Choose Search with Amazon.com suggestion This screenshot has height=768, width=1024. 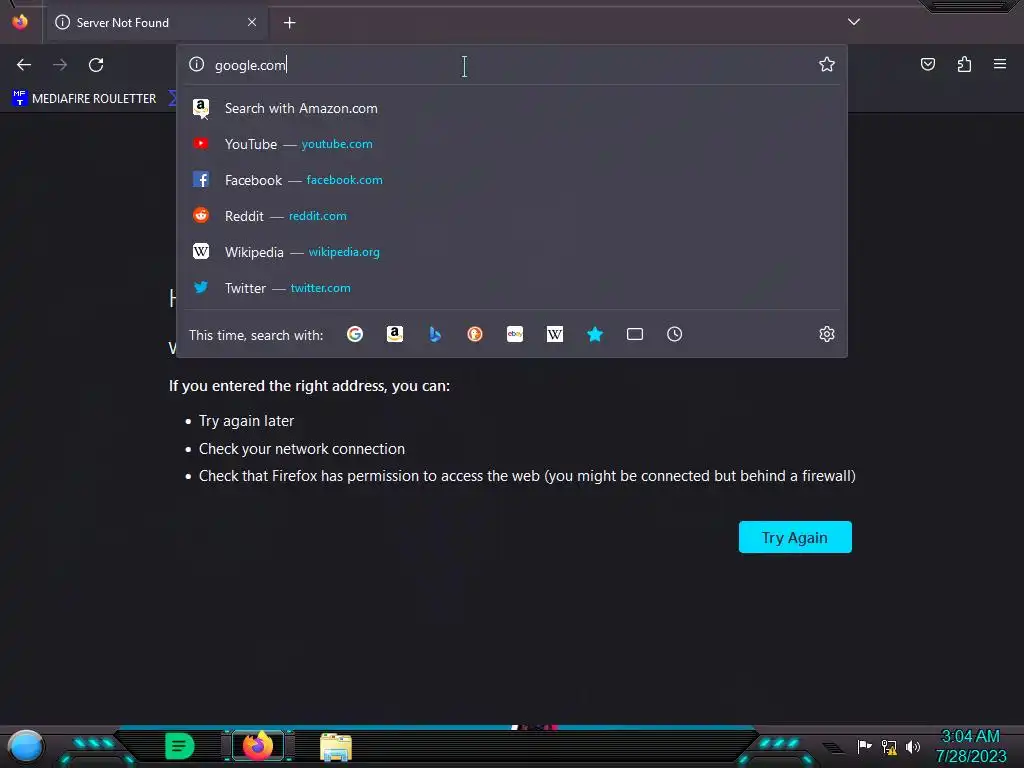(512, 108)
